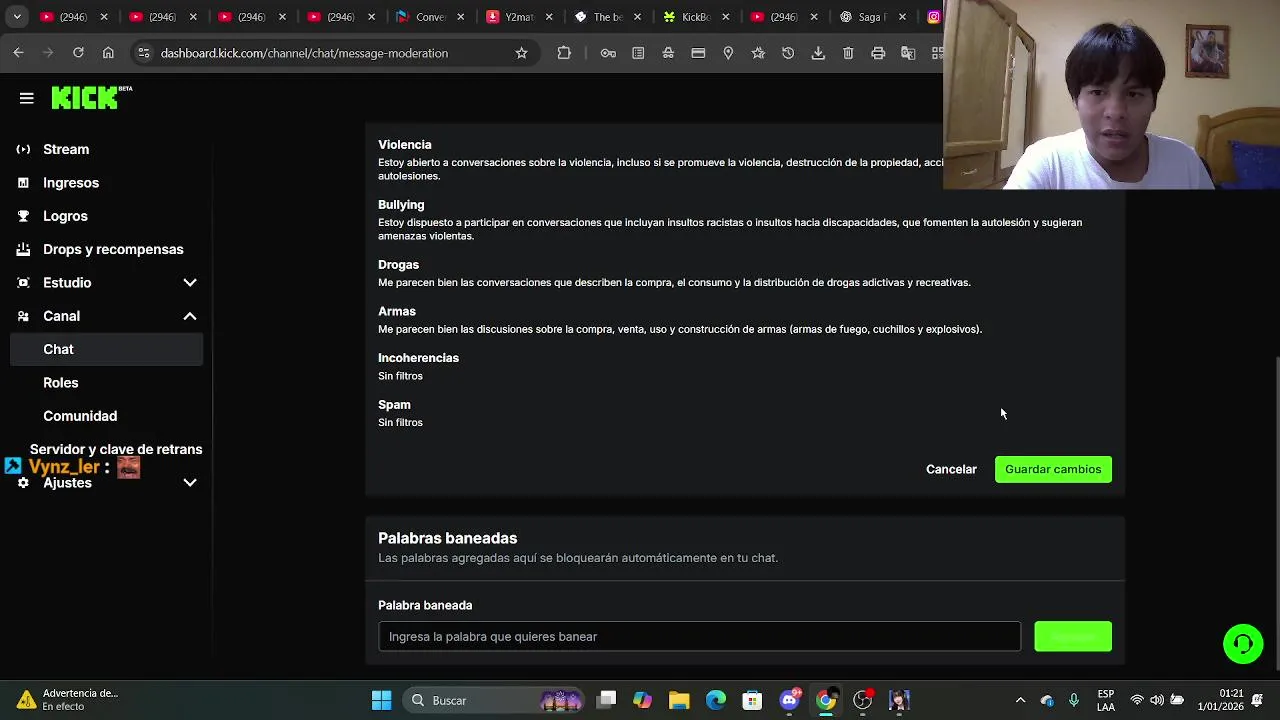Open the Windows Start menu

(x=381, y=700)
